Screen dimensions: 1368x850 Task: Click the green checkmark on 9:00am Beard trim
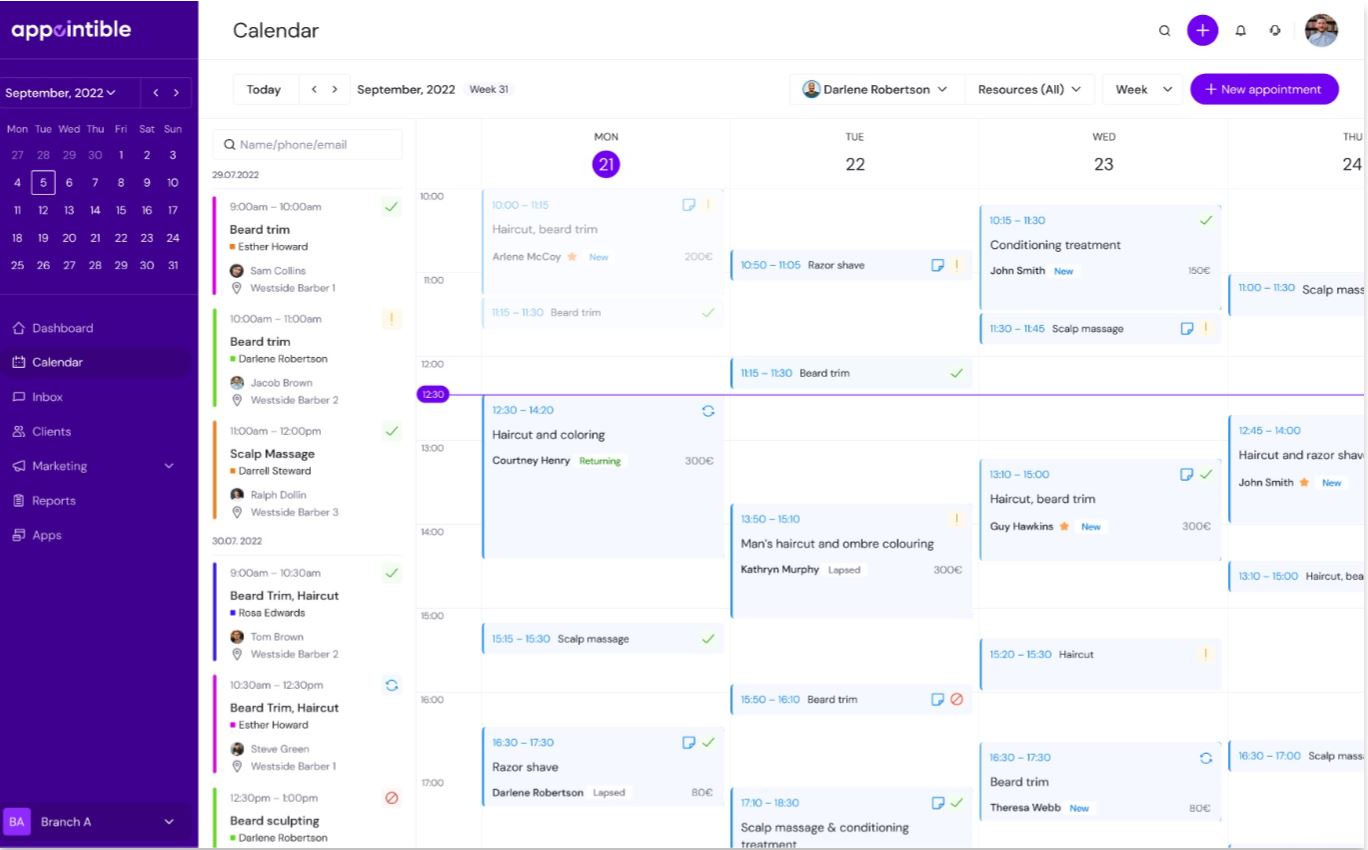tap(391, 208)
